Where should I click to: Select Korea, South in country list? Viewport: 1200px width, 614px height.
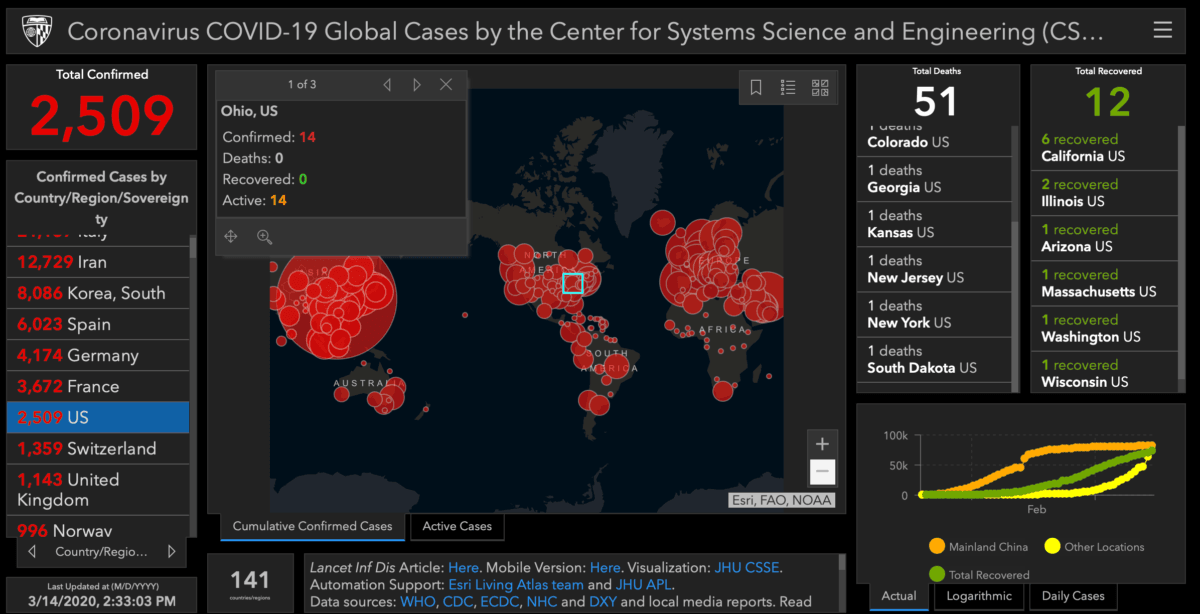click(98, 293)
